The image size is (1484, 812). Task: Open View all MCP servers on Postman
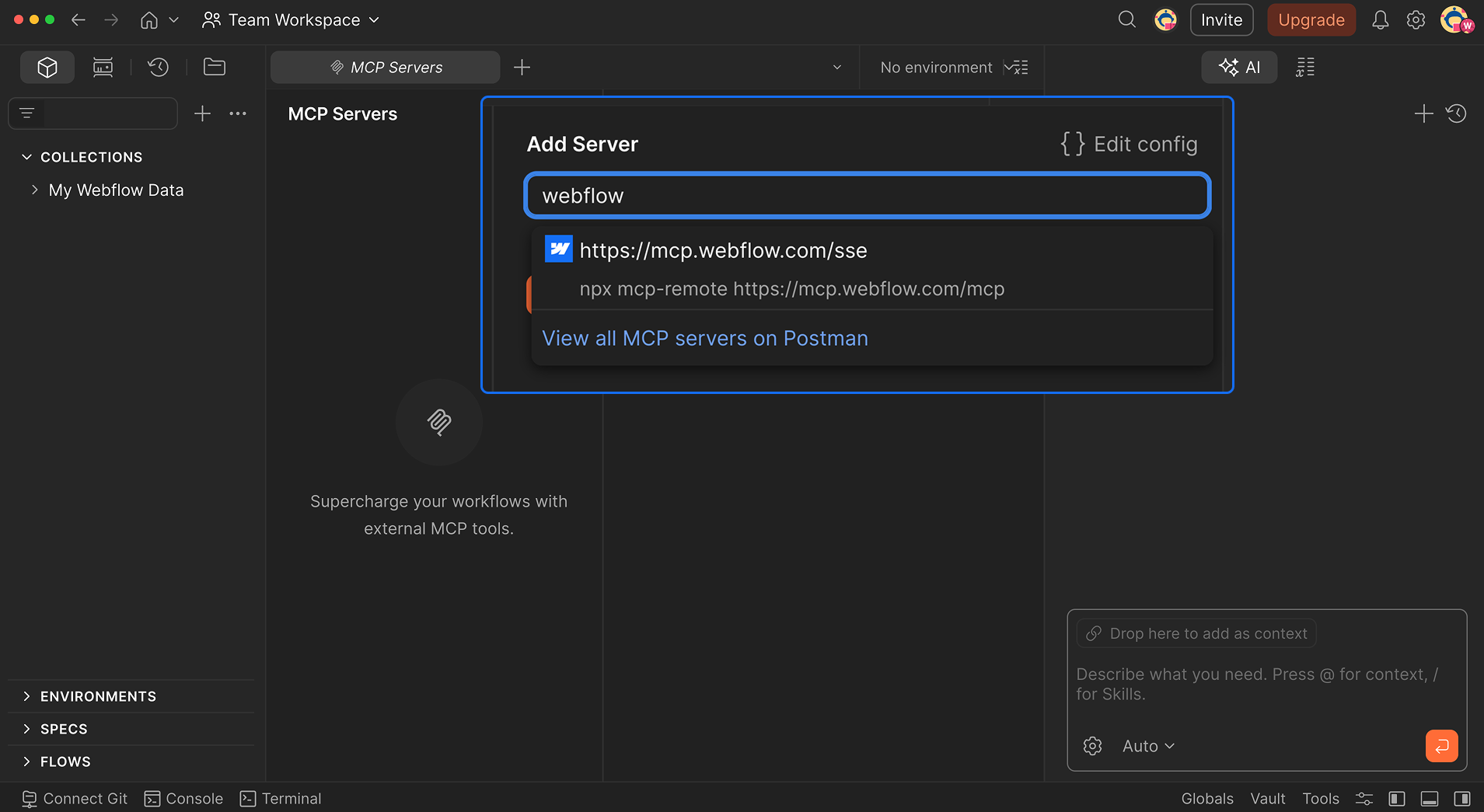point(705,339)
